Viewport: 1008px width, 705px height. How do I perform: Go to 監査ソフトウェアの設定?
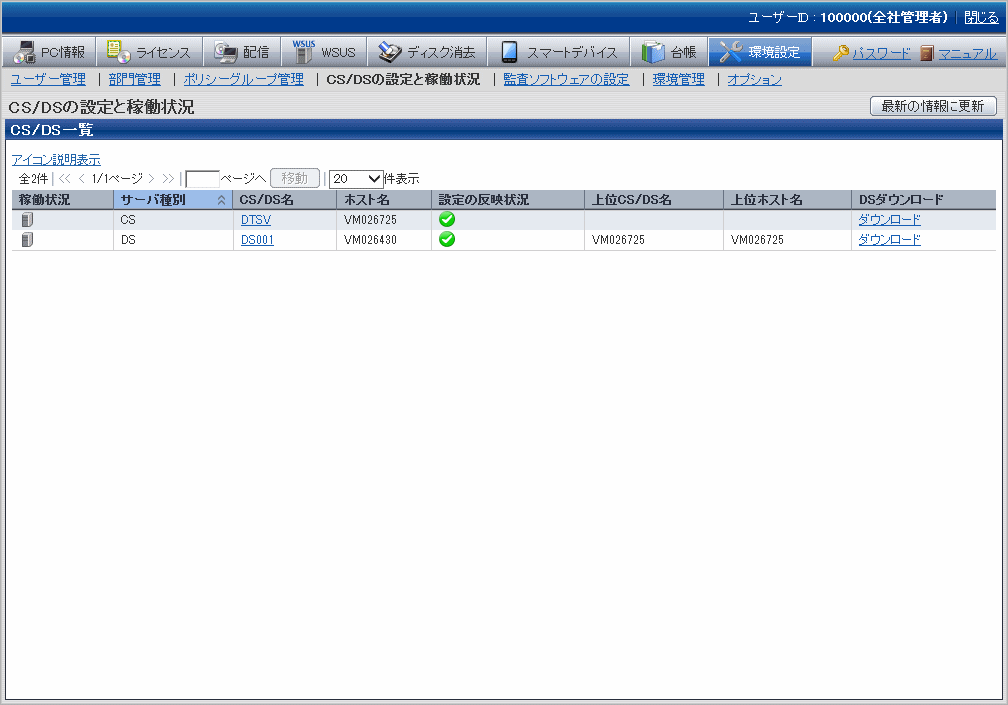coord(566,79)
